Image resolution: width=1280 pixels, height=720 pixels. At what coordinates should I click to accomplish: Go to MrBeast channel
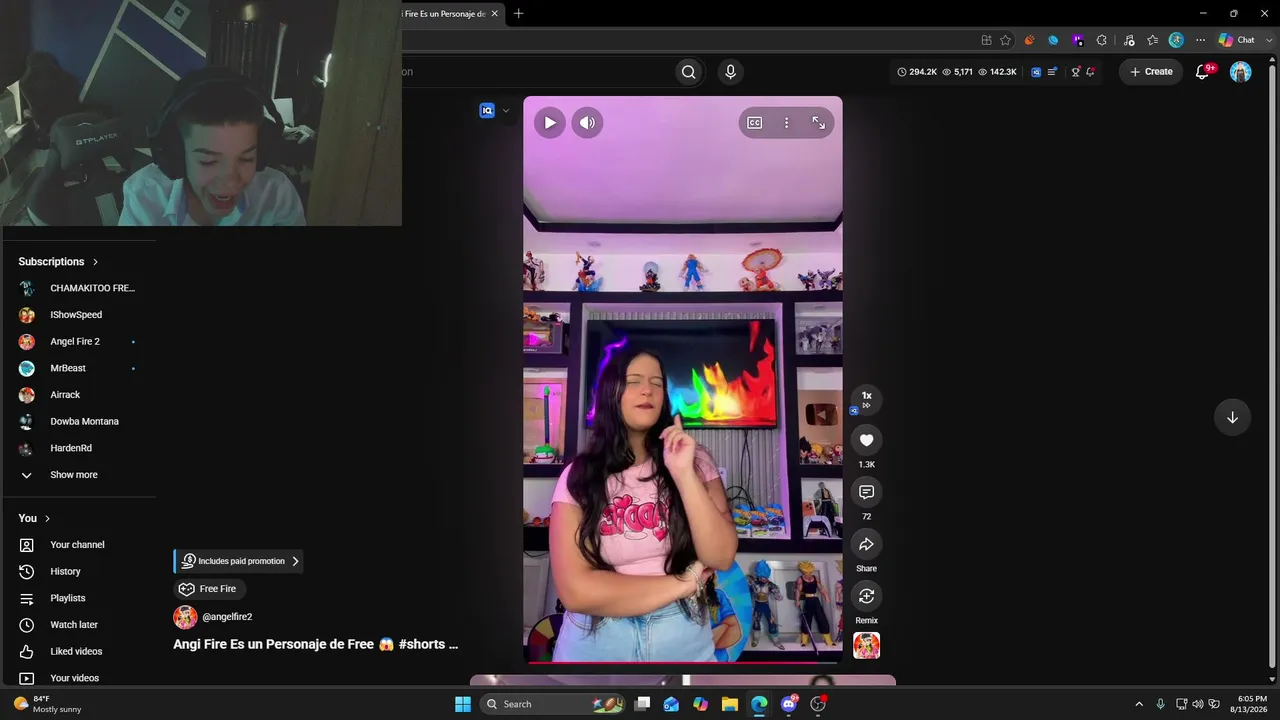coord(79,368)
